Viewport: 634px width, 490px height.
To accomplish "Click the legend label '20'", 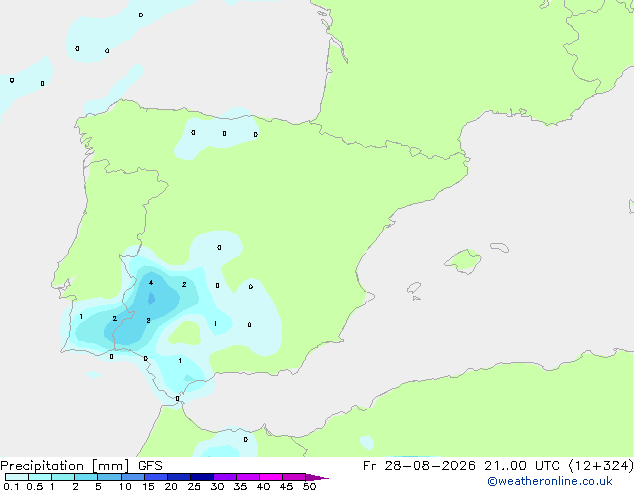I will click(171, 486).
